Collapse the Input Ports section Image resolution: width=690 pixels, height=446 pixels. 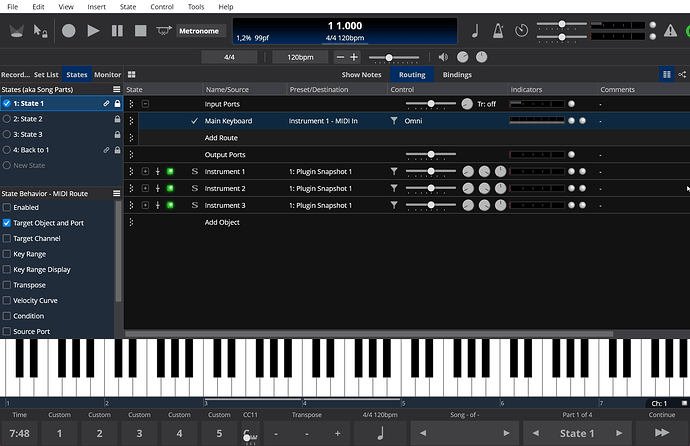click(x=145, y=104)
